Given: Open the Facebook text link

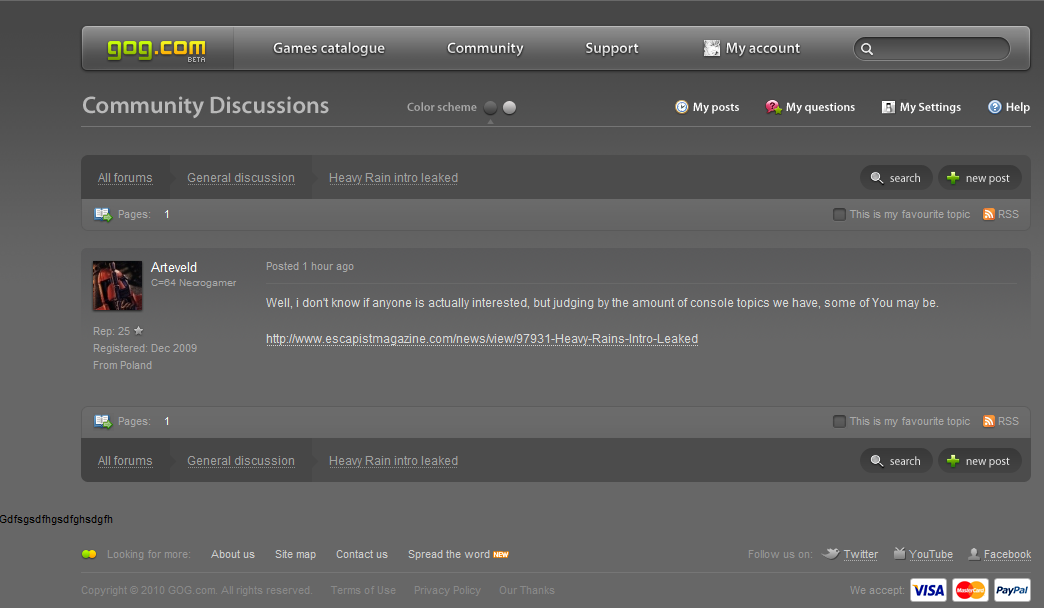Looking at the screenshot, I should [x=1007, y=554].
